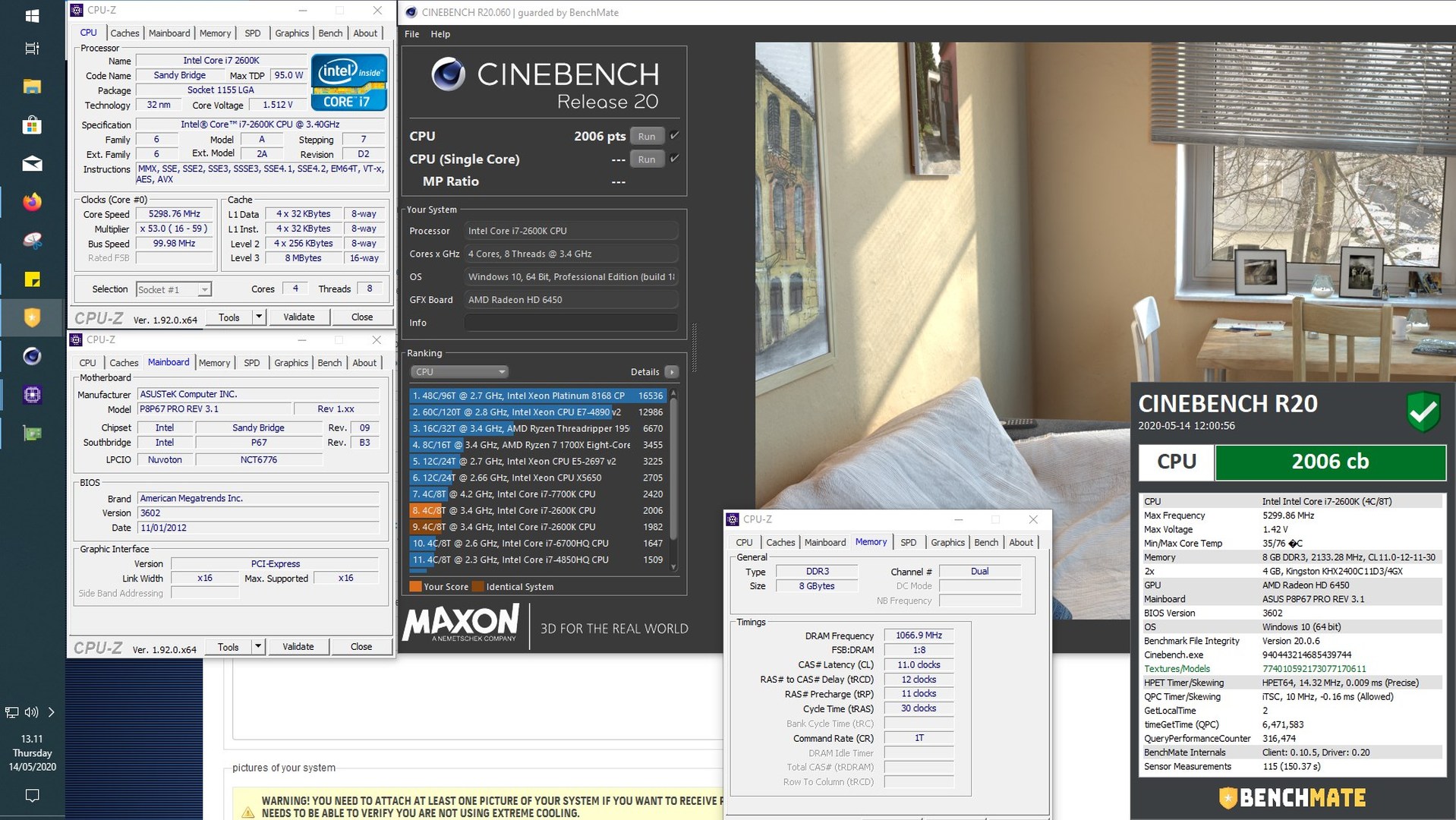Open the Ranking CPU dropdown
Screen dimensions: 1456x820
[459, 372]
